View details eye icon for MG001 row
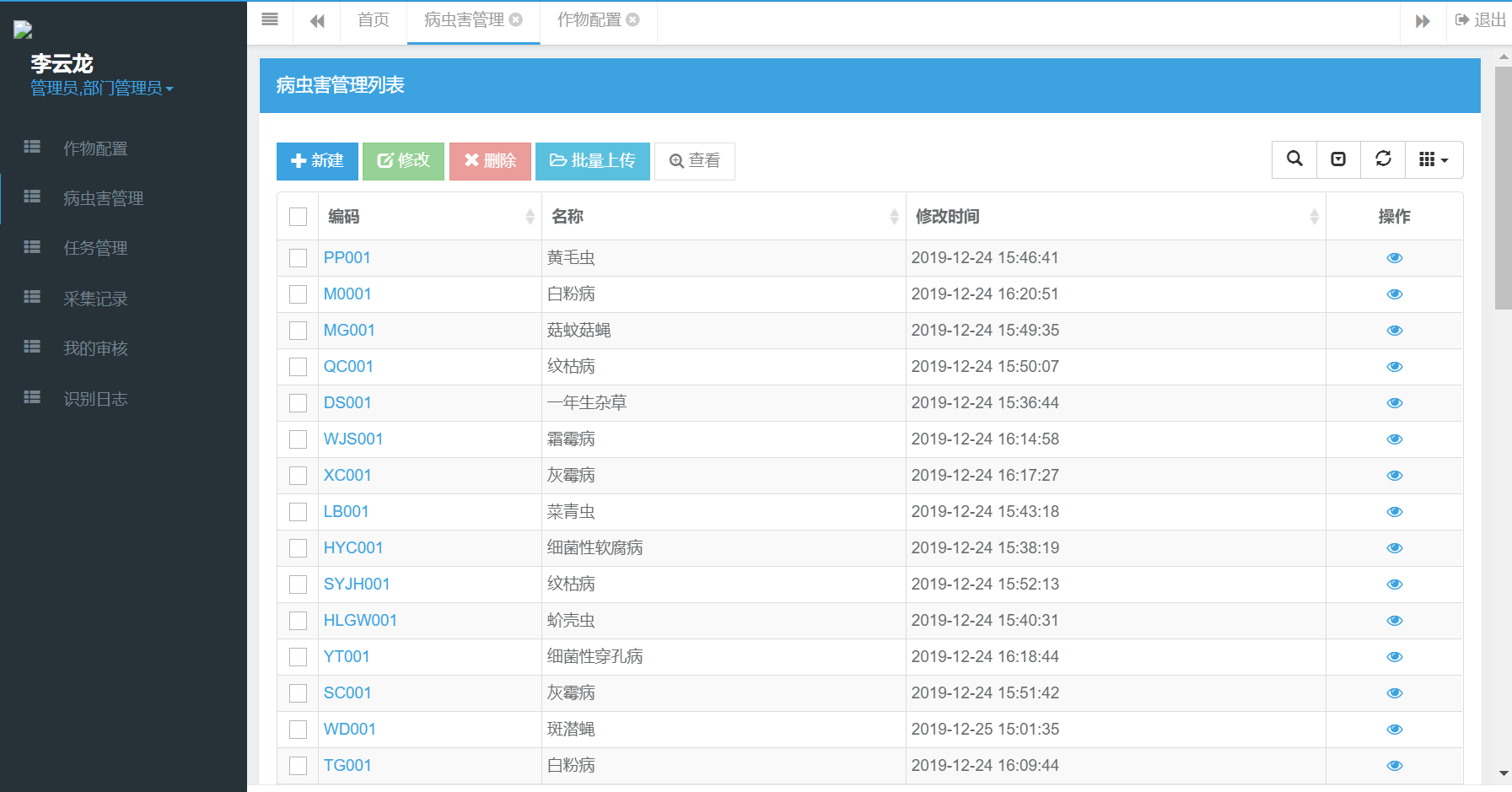This screenshot has height=792, width=1512. (x=1395, y=331)
